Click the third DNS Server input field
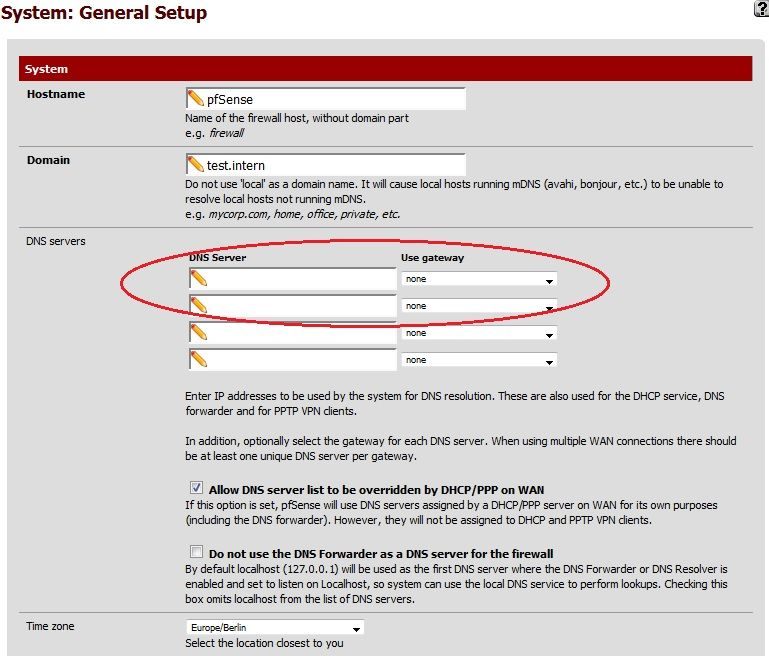The height and width of the screenshot is (656, 769). [x=293, y=333]
